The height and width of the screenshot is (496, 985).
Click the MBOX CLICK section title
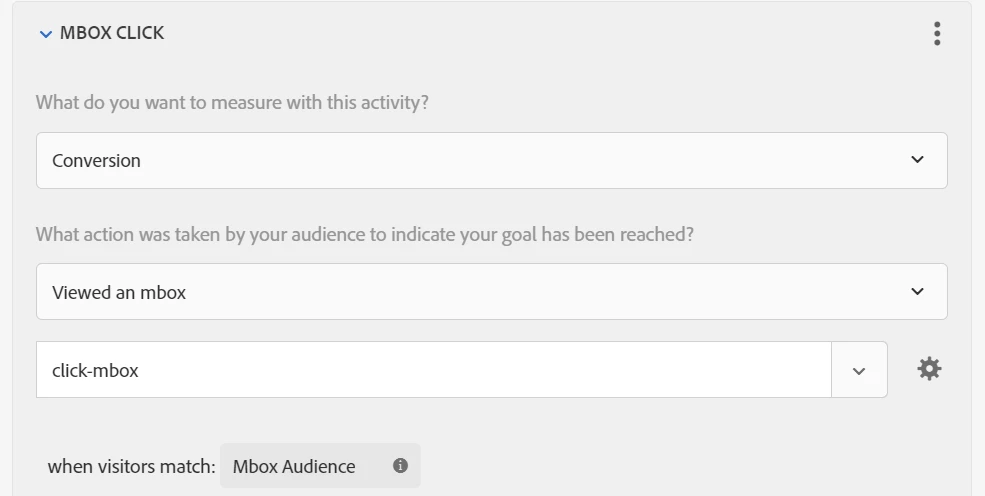click(112, 33)
